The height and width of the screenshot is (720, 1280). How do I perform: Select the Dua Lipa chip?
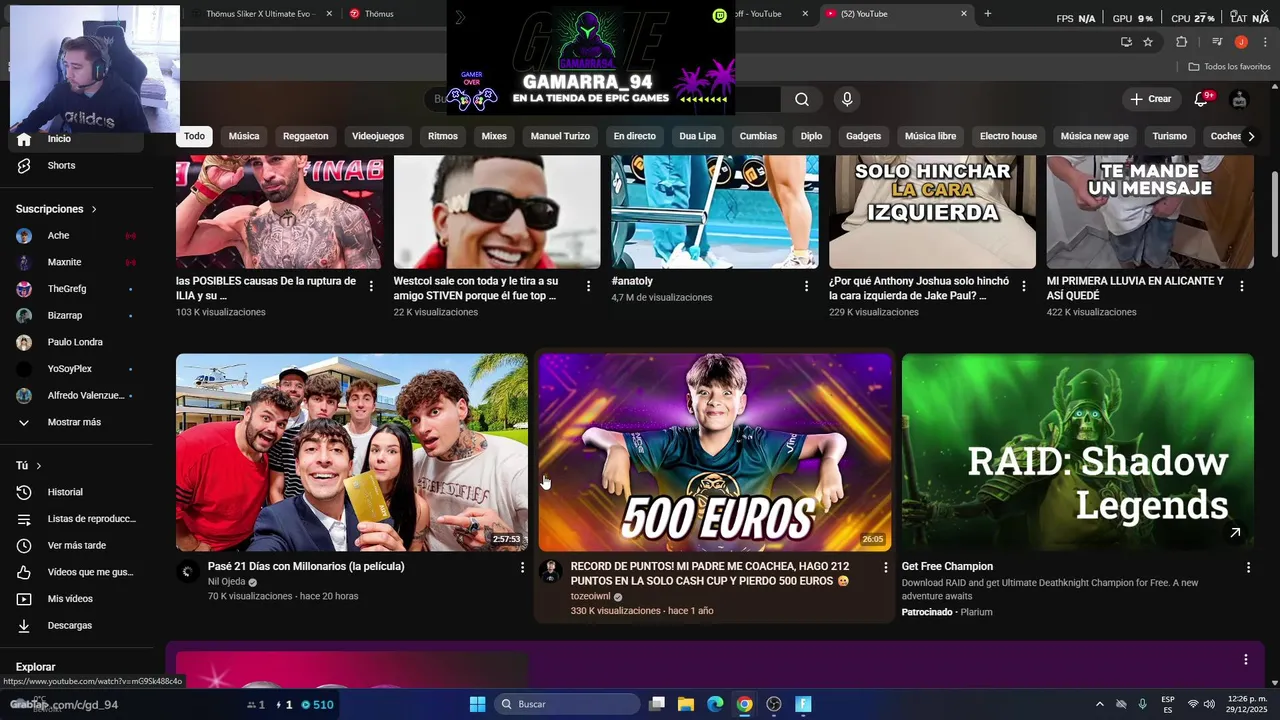[698, 136]
